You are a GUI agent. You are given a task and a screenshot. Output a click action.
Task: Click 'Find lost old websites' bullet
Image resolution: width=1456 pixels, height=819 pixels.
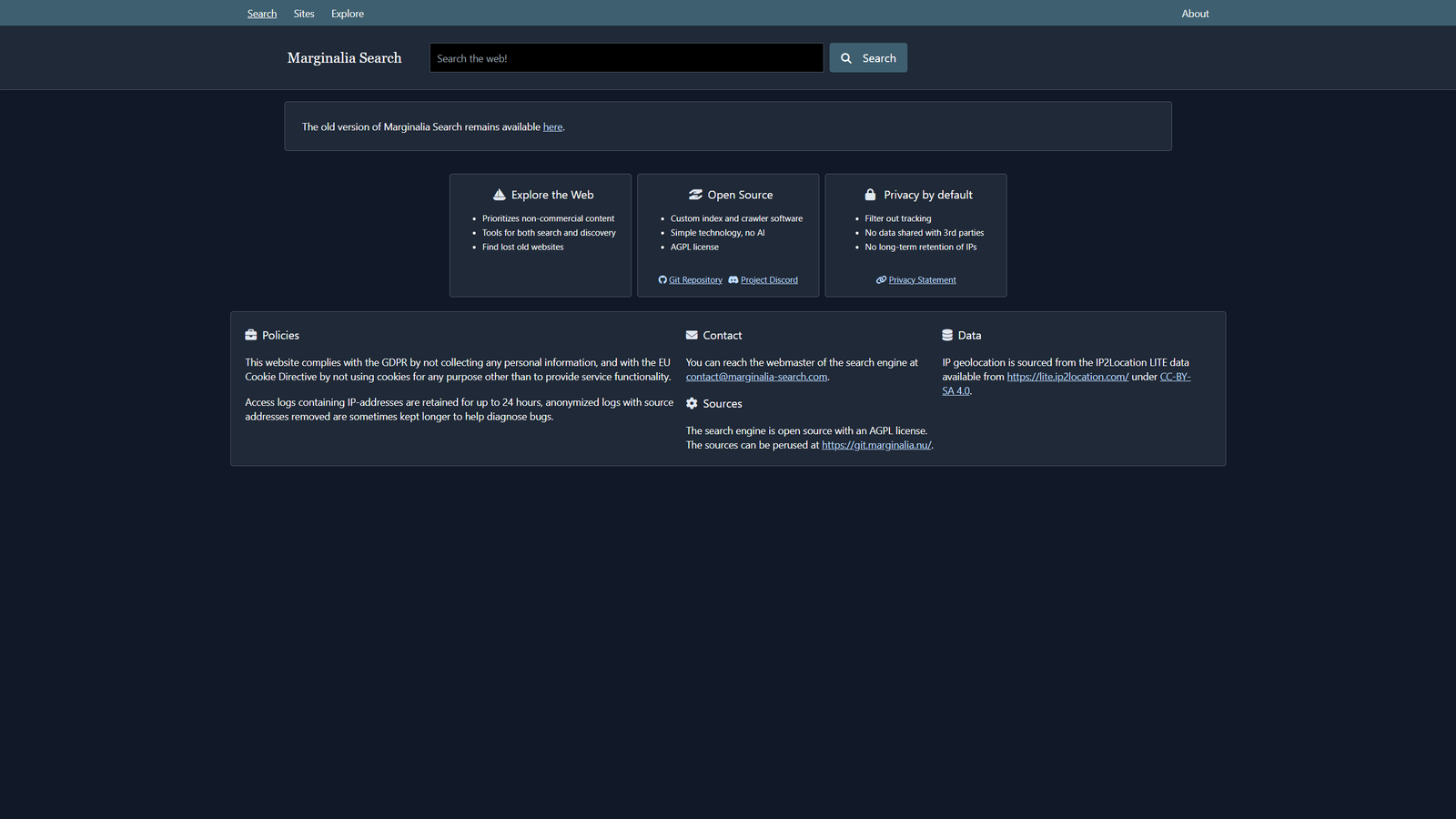tap(522, 248)
